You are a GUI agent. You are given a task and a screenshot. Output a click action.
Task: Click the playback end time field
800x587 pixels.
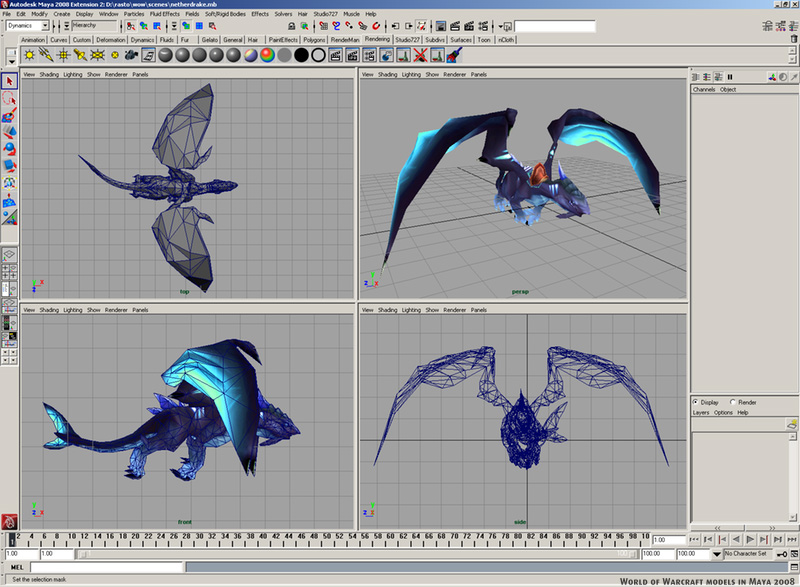point(658,554)
